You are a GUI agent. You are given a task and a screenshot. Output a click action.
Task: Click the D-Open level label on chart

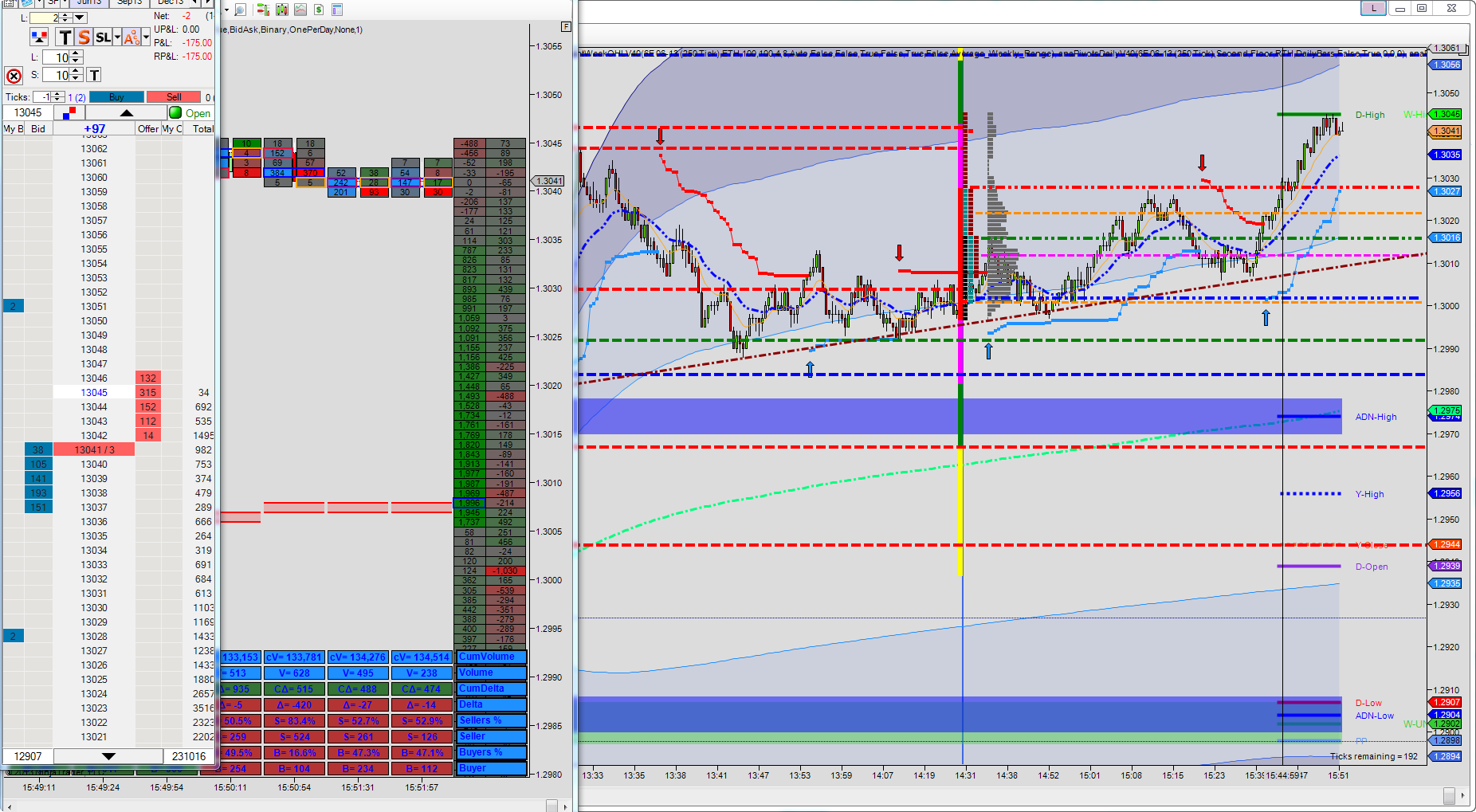1372,567
